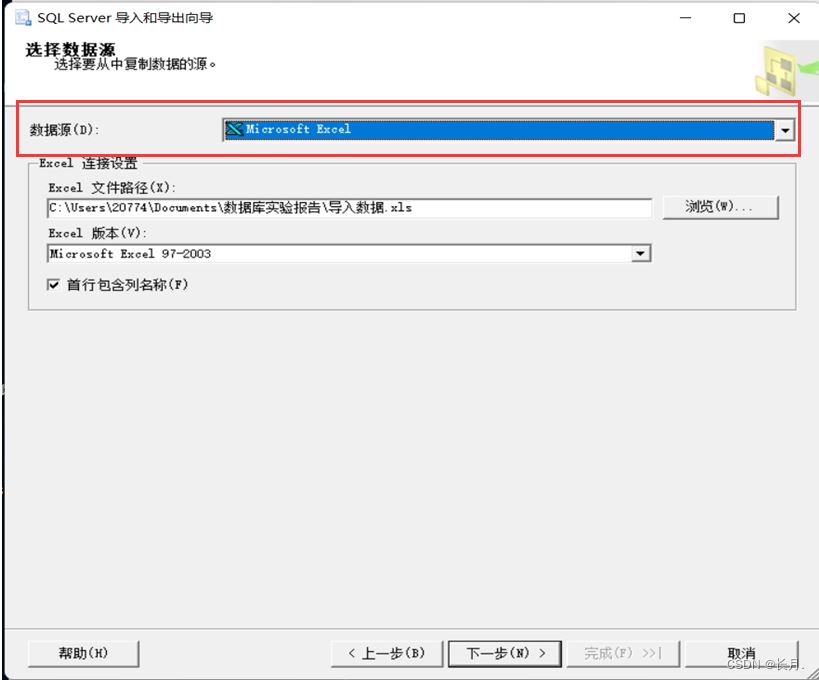Maximize the import wizard window
The height and width of the screenshot is (680, 819).
(739, 18)
